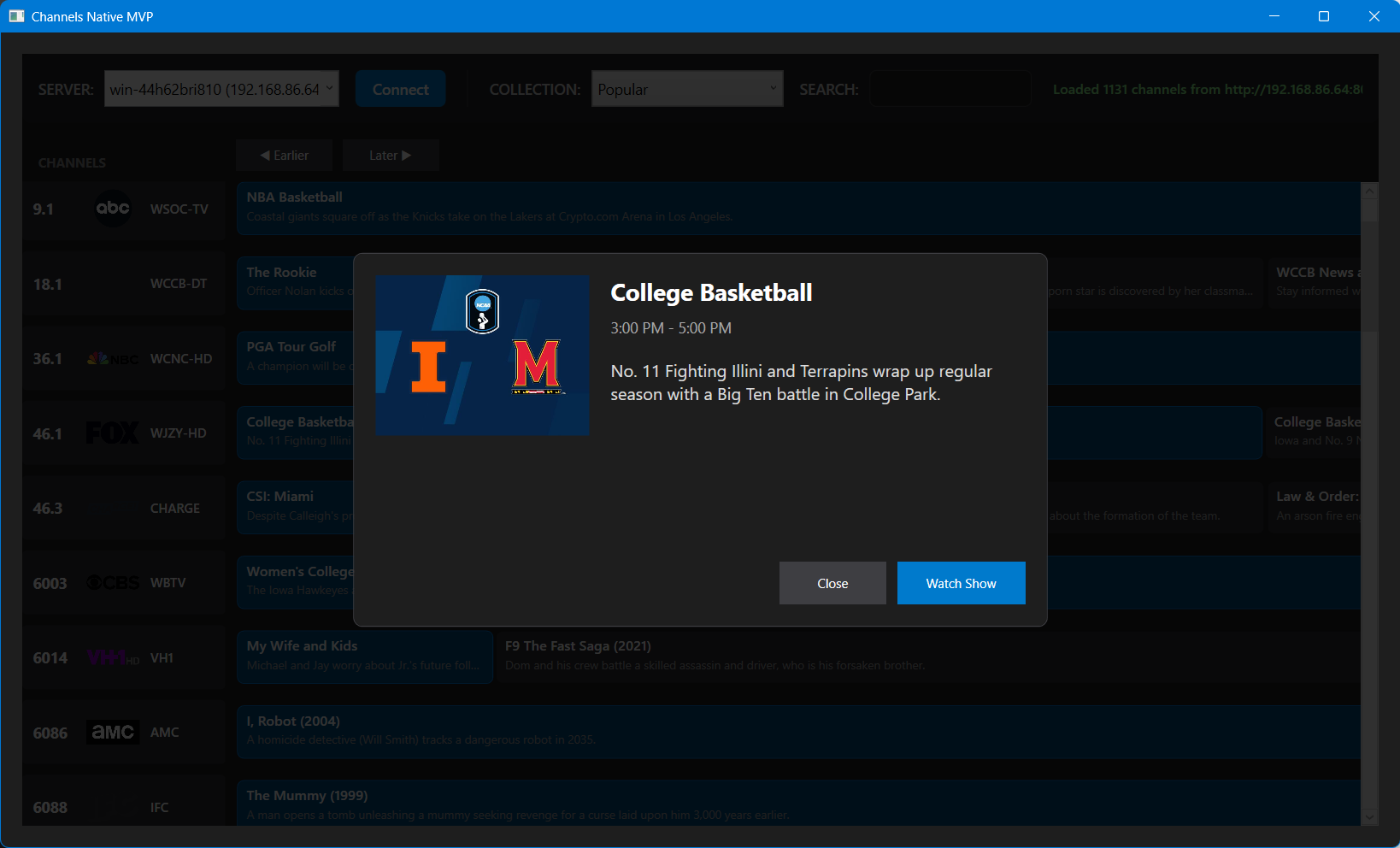
Task: Click the FOX logo for WJZY-HD
Action: click(x=113, y=433)
